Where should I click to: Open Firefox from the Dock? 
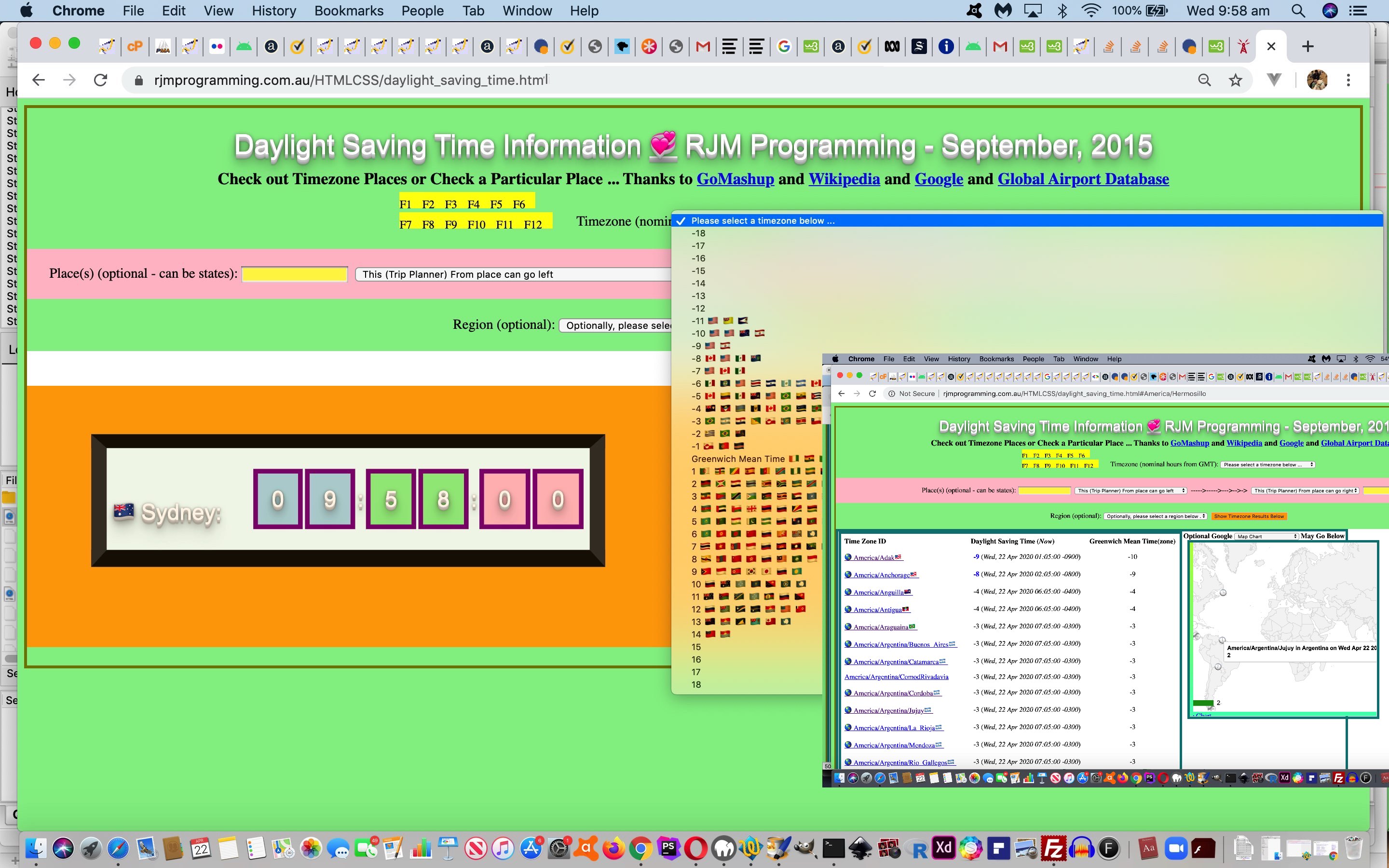point(613,848)
